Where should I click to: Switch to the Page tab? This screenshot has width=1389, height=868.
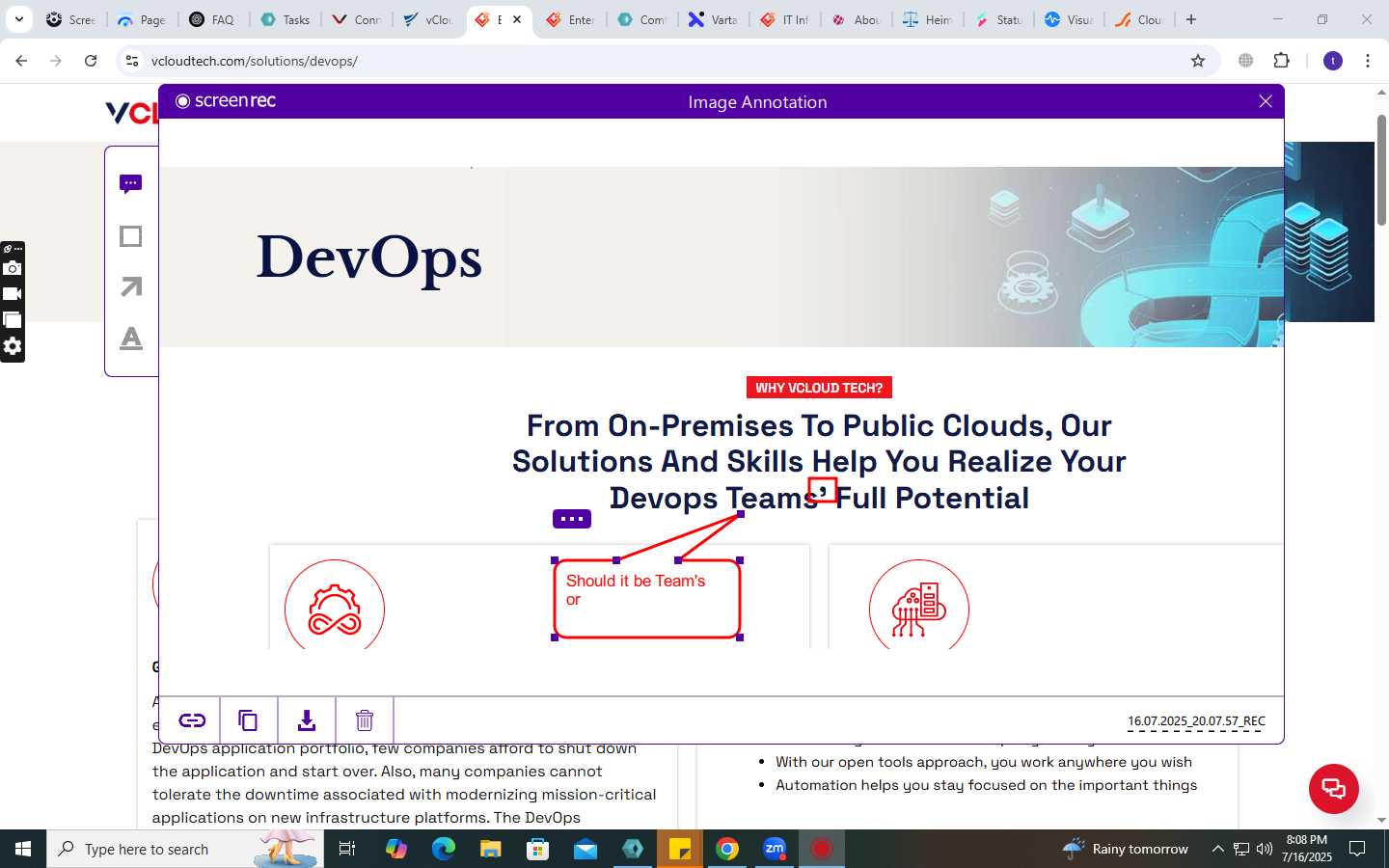coord(141,19)
